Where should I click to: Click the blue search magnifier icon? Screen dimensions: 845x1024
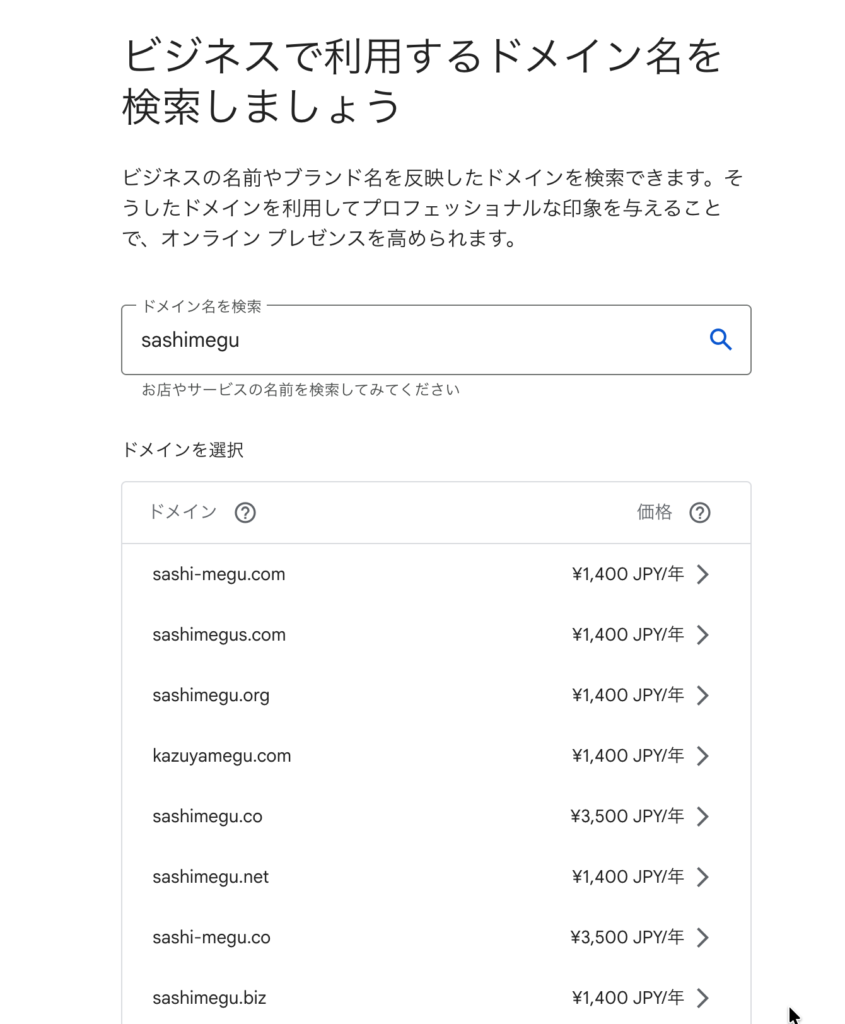[720, 340]
